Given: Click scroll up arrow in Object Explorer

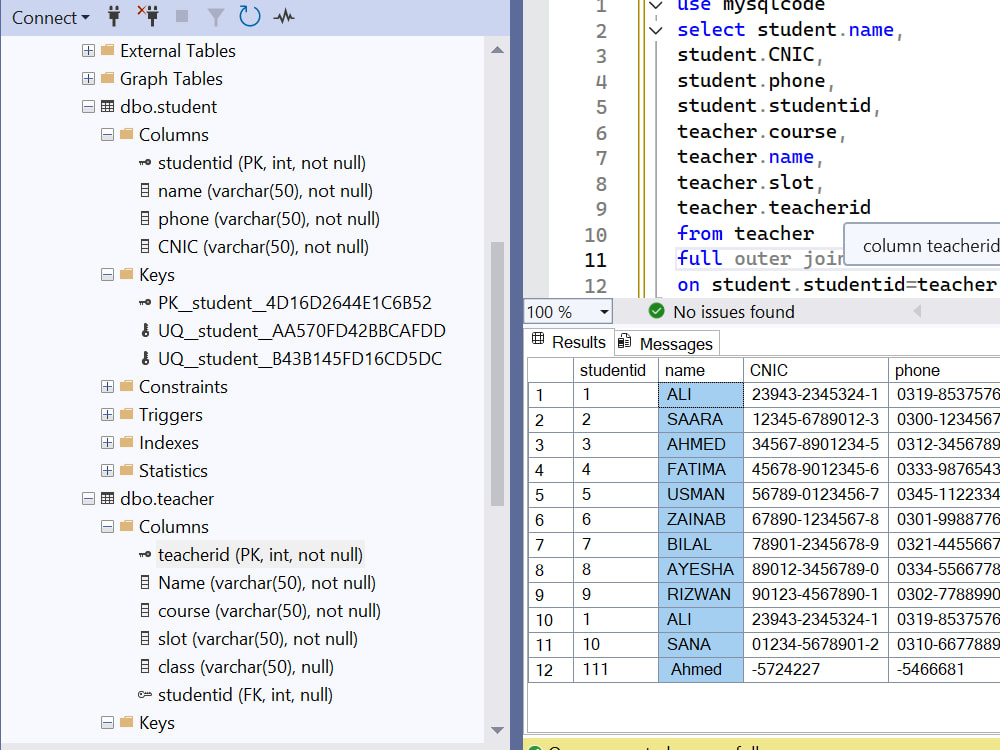Looking at the screenshot, I should click(497, 50).
